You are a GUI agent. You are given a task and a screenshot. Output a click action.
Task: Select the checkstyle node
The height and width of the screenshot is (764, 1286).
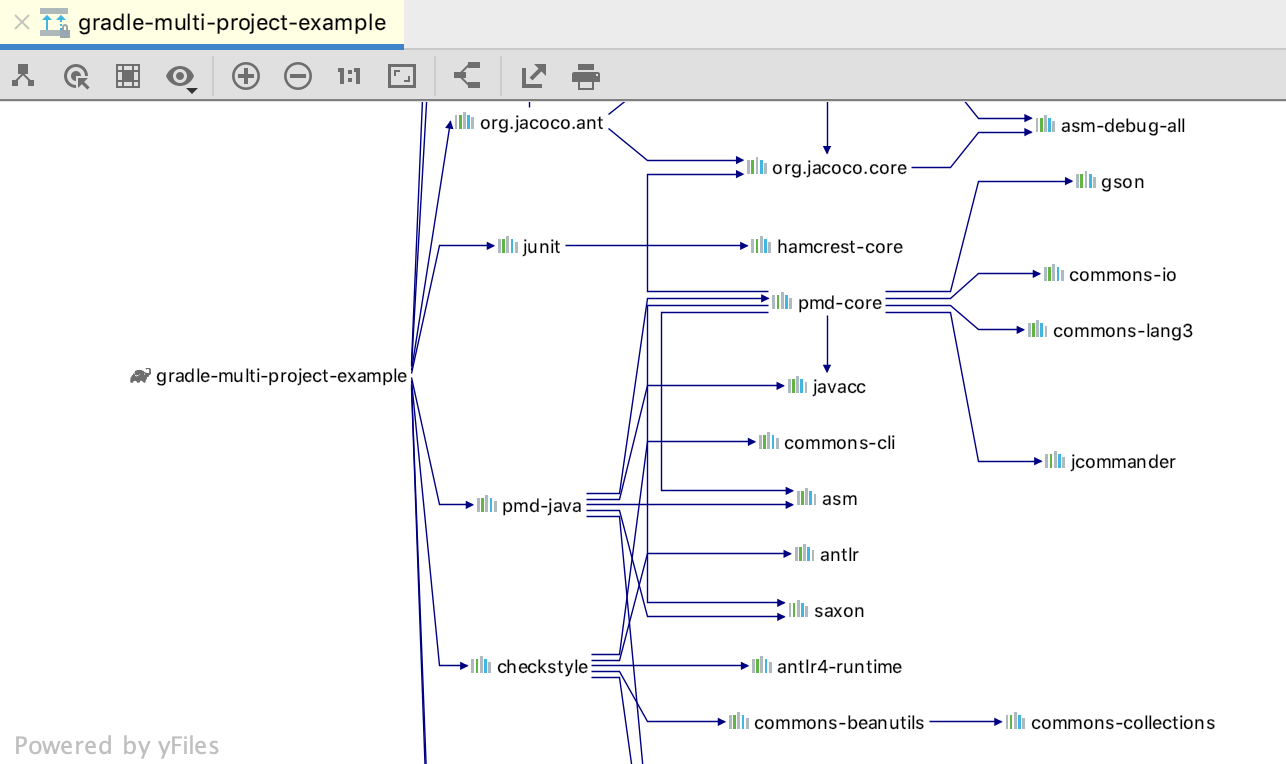542,666
